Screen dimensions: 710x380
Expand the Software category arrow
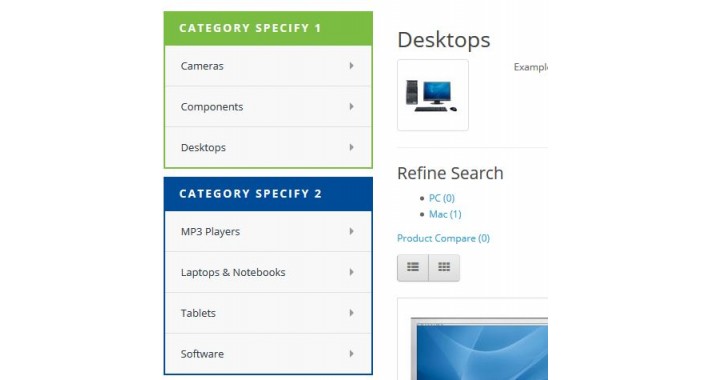pos(351,354)
